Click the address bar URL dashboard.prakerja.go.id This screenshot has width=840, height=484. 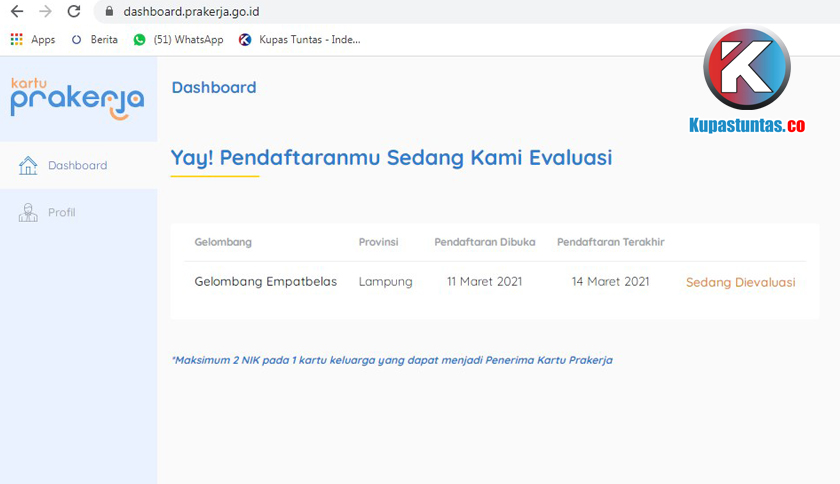pos(191,11)
